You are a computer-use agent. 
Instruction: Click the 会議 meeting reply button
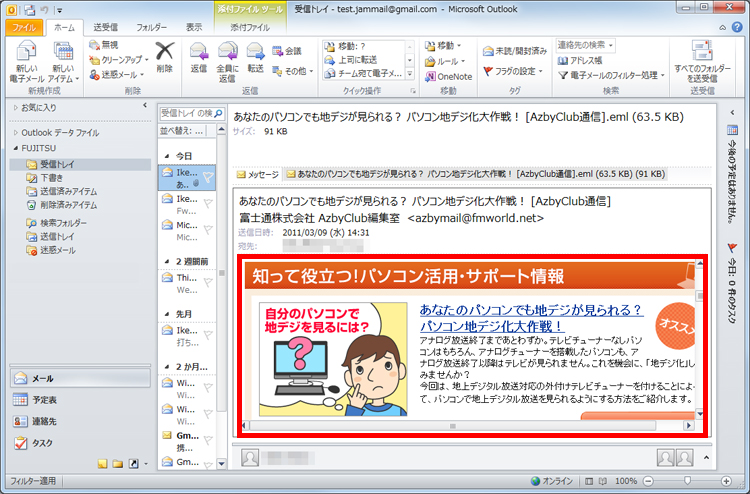(x=287, y=51)
